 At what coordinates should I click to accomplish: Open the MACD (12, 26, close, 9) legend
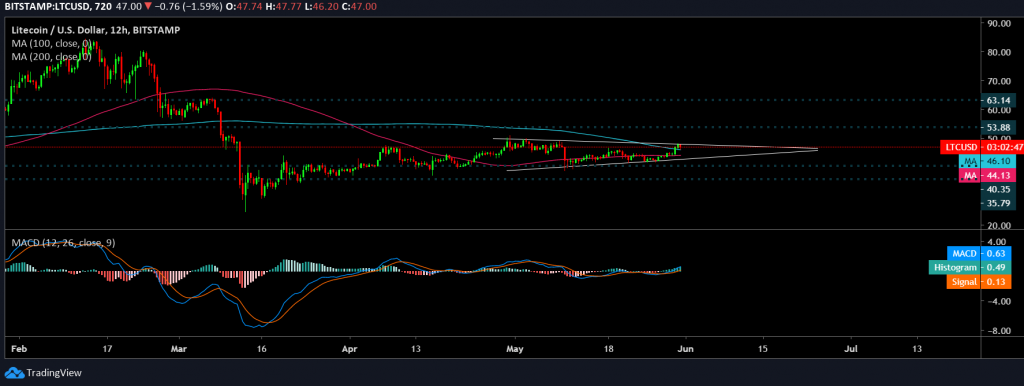pyautogui.click(x=63, y=242)
